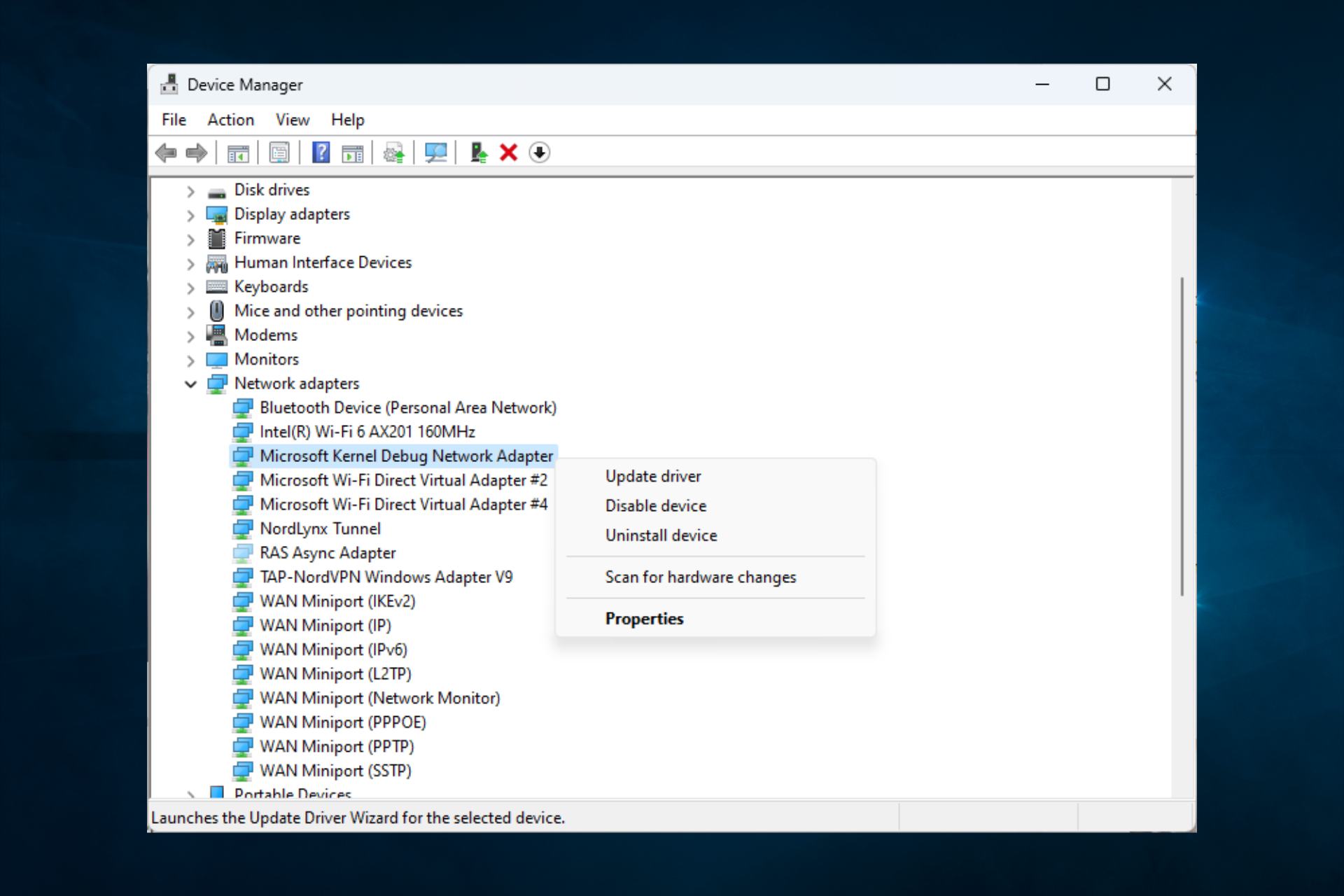Collapse the Network adapters category

pos(190,384)
